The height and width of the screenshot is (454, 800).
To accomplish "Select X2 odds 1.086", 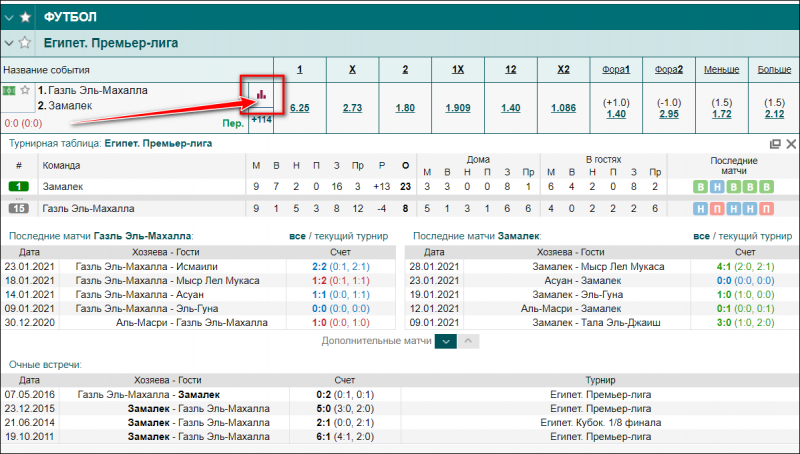I will coord(563,108).
